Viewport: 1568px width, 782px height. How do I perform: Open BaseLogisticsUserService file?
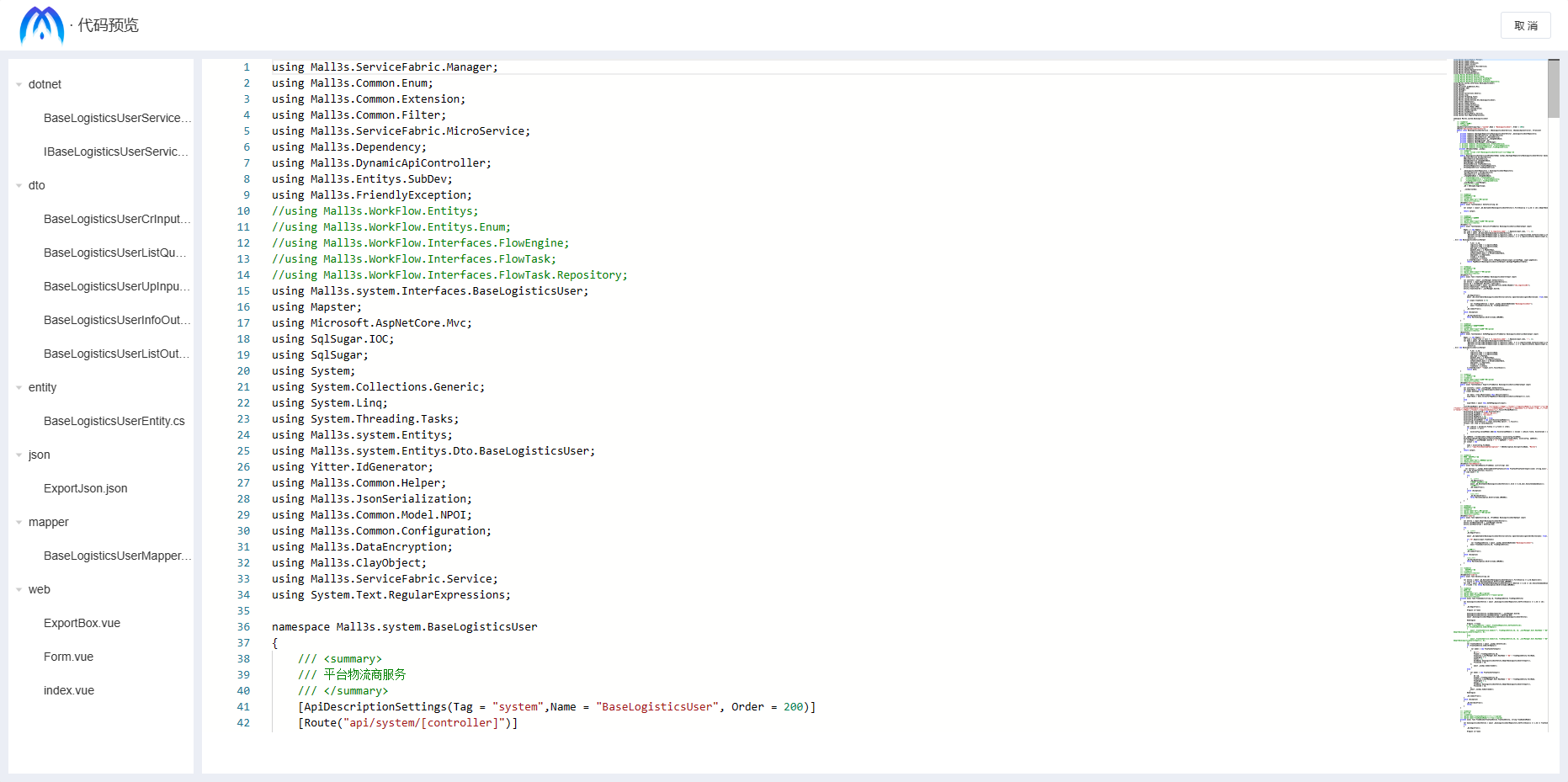coord(117,118)
